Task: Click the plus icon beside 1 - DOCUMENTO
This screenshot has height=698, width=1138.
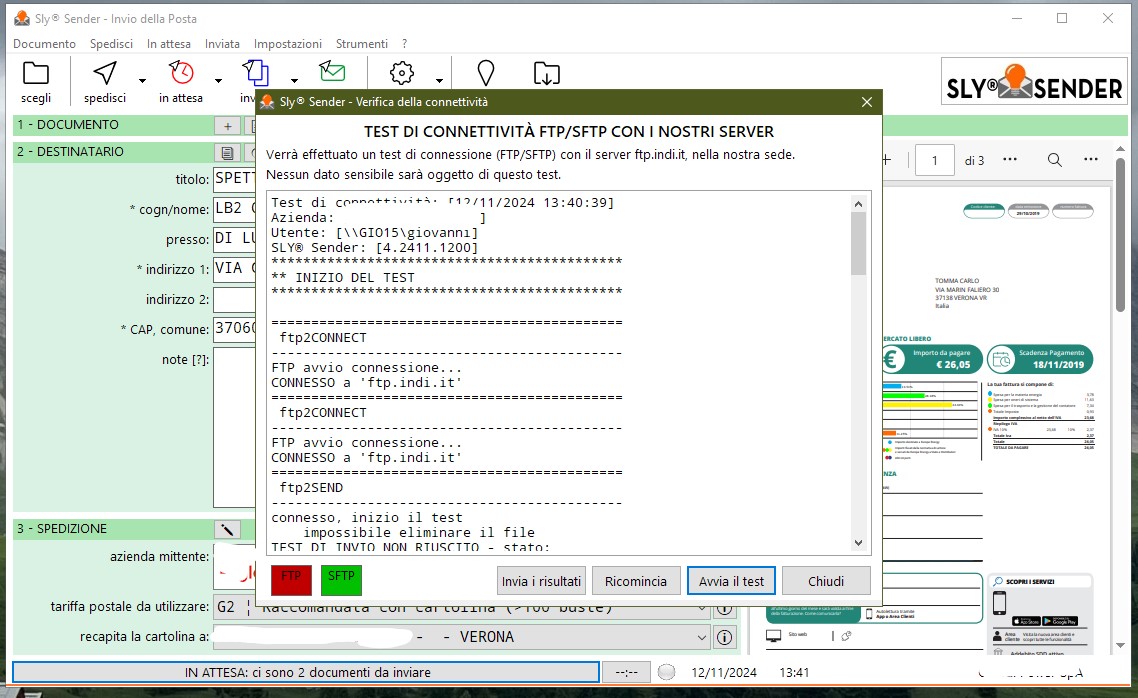Action: 227,126
